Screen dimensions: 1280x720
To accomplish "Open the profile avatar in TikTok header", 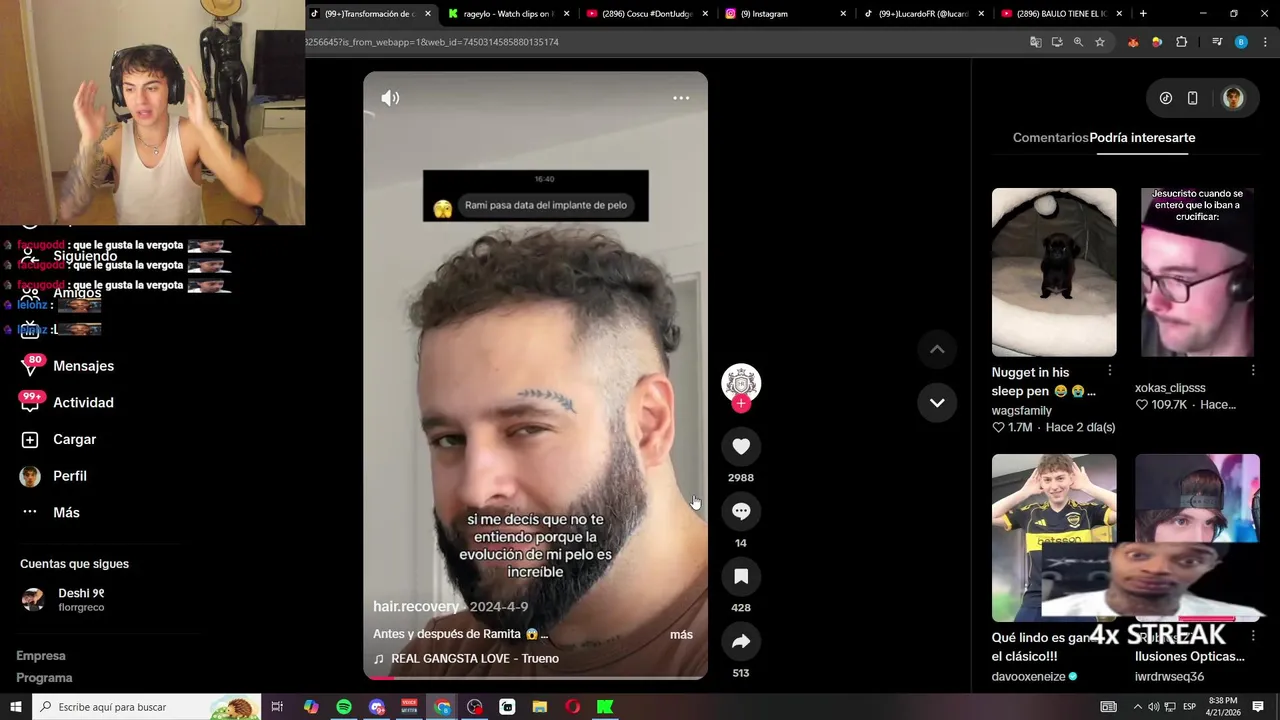I will [1233, 98].
